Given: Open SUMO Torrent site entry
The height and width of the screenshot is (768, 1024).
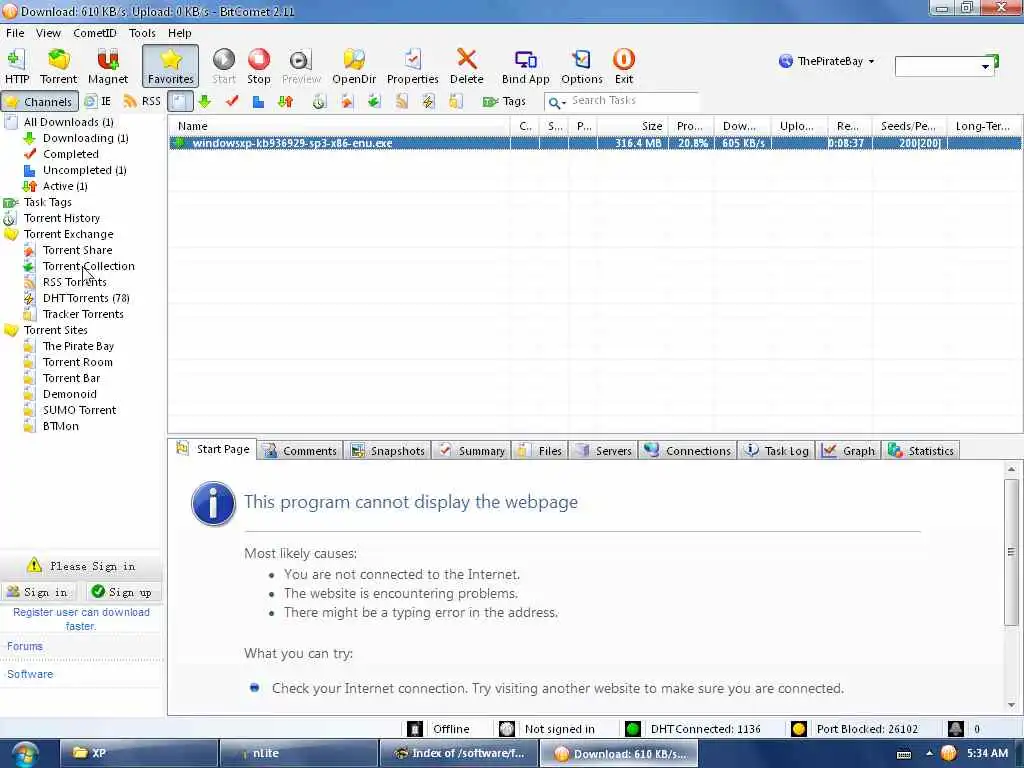Looking at the screenshot, I should click(x=79, y=410).
